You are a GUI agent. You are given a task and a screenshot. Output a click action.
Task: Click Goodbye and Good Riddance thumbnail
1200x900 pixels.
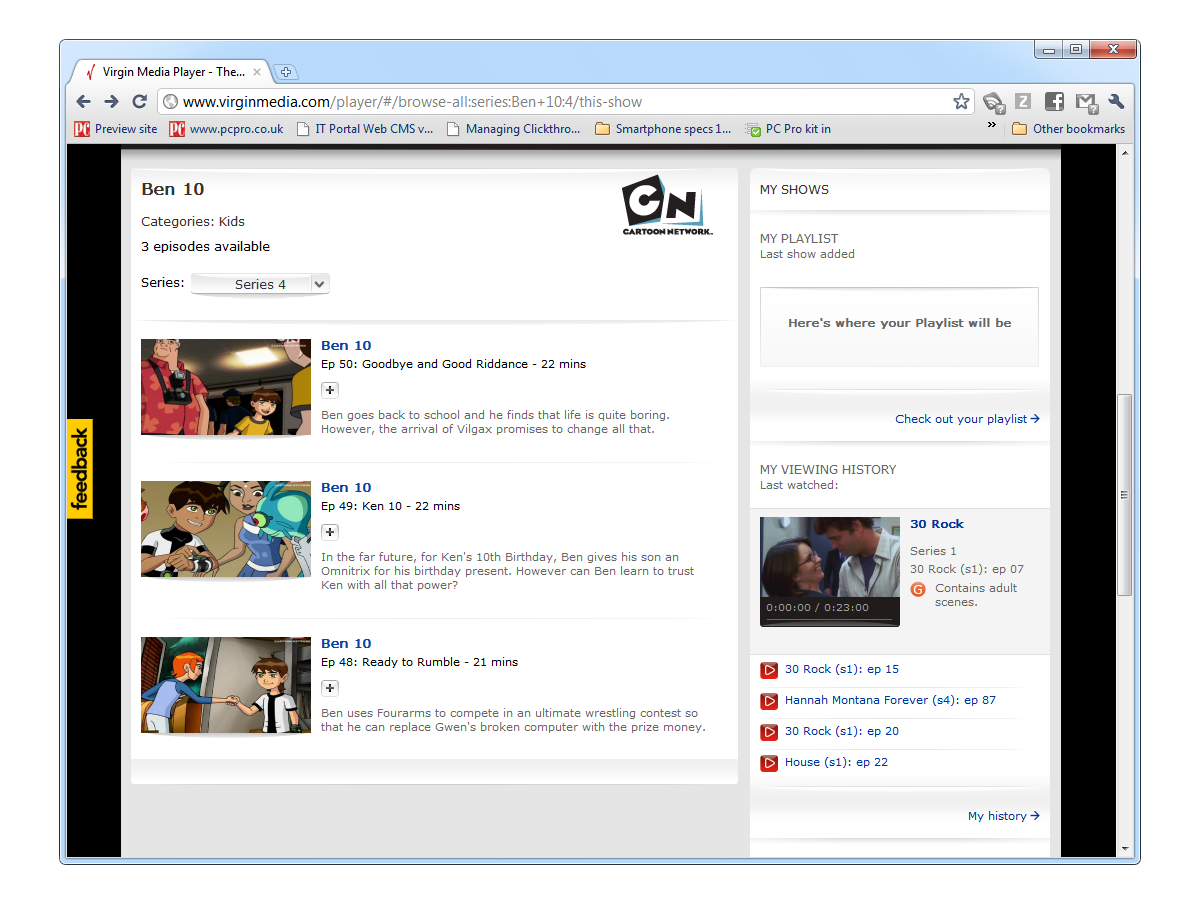pyautogui.click(x=226, y=387)
